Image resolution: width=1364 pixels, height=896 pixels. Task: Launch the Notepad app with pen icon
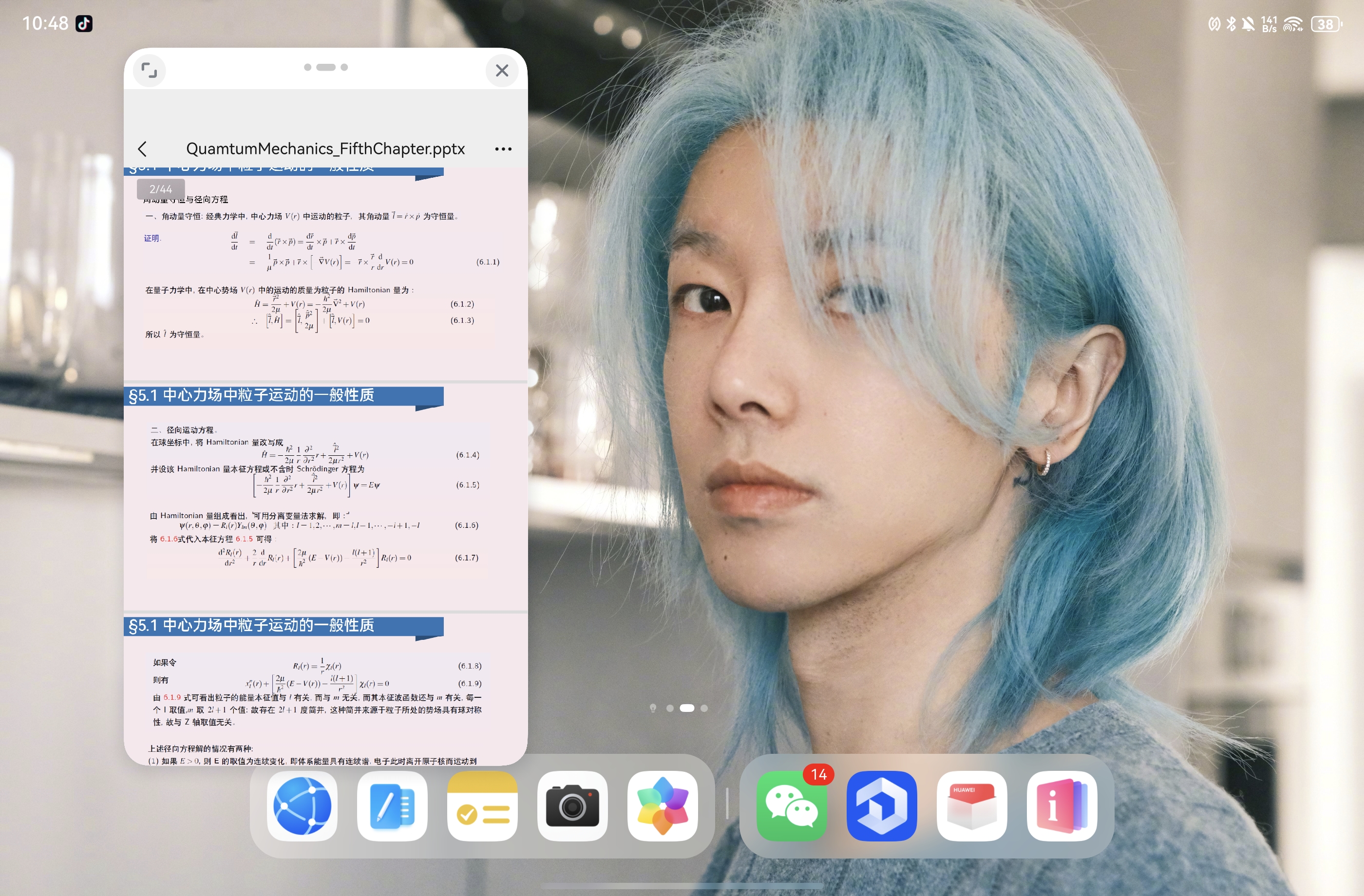pos(392,805)
